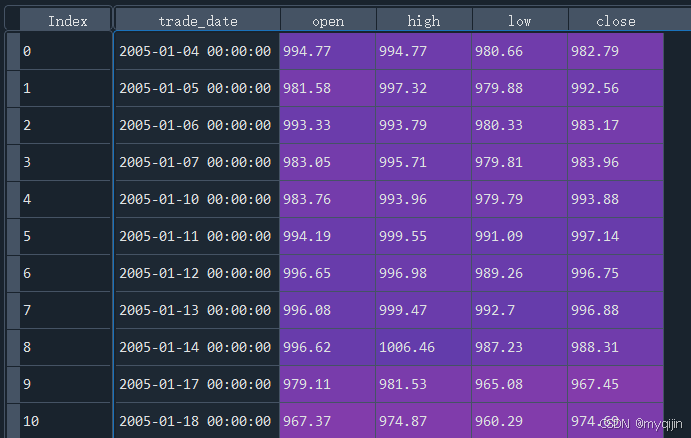This screenshot has height=438, width=691.
Task: Click low value 980.33
Action: click(x=520, y=125)
